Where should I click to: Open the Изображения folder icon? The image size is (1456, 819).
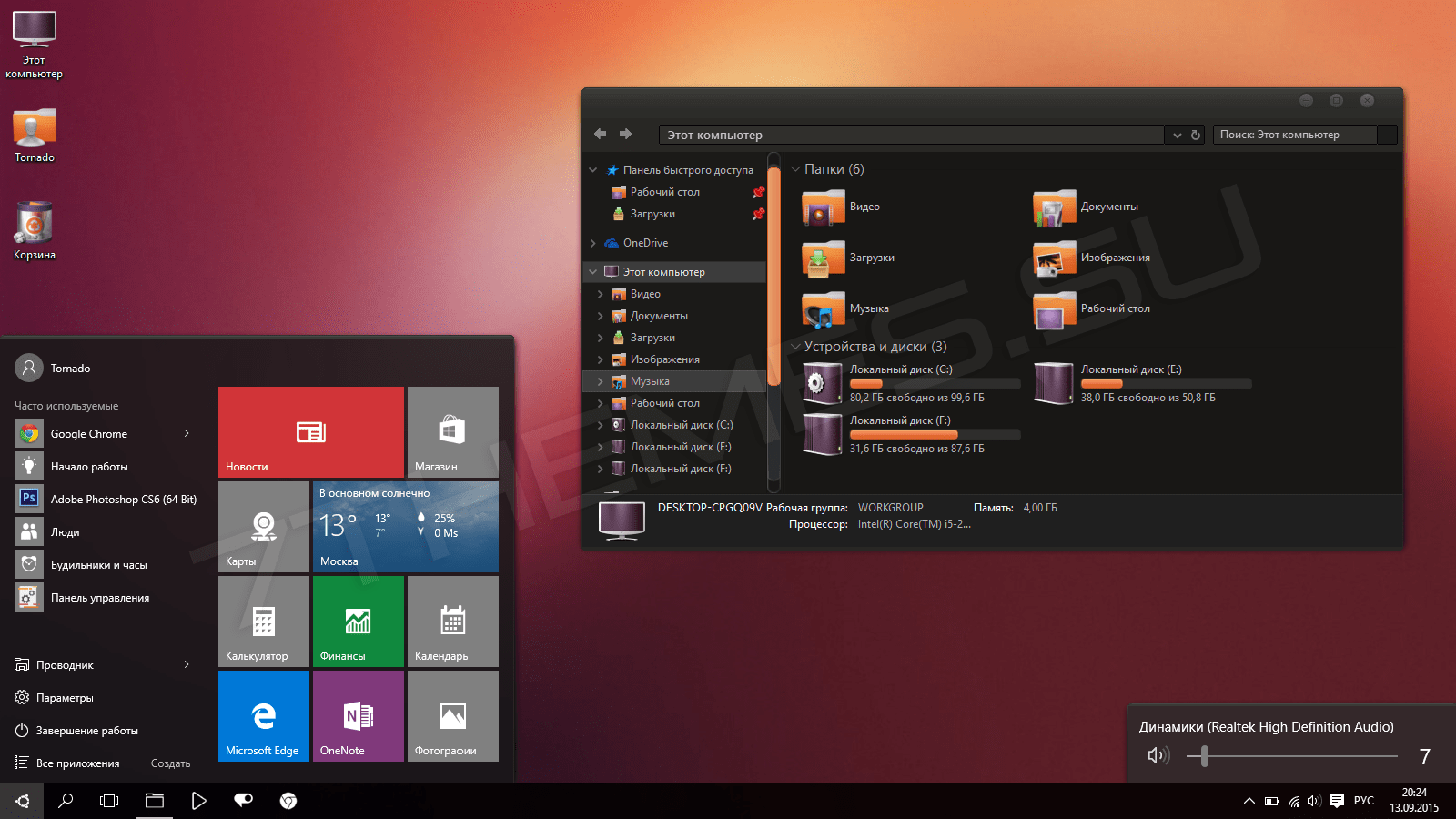tap(1053, 258)
